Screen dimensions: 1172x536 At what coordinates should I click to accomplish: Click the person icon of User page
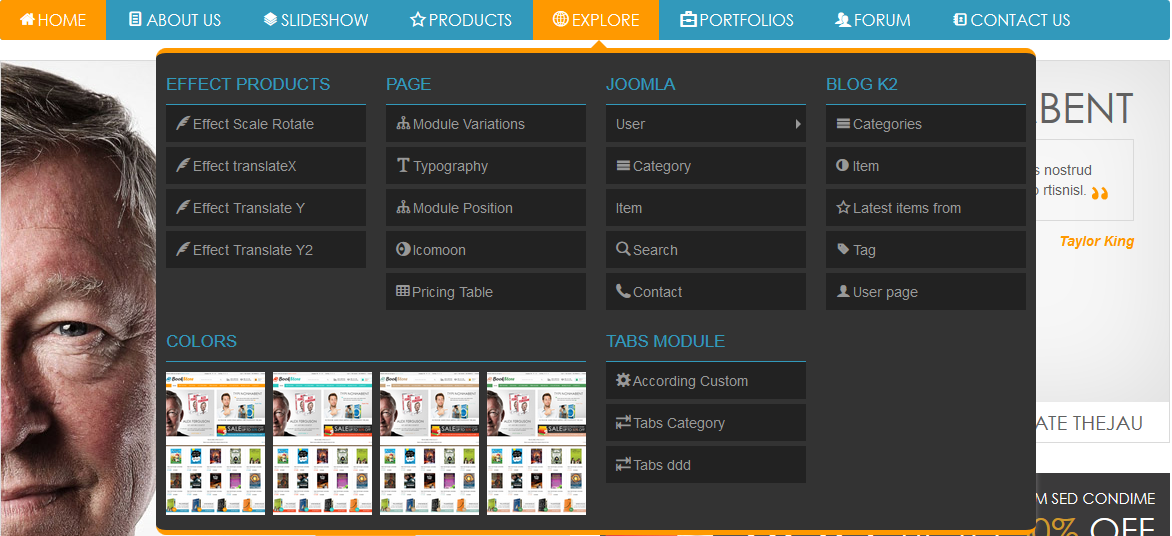pyautogui.click(x=843, y=291)
